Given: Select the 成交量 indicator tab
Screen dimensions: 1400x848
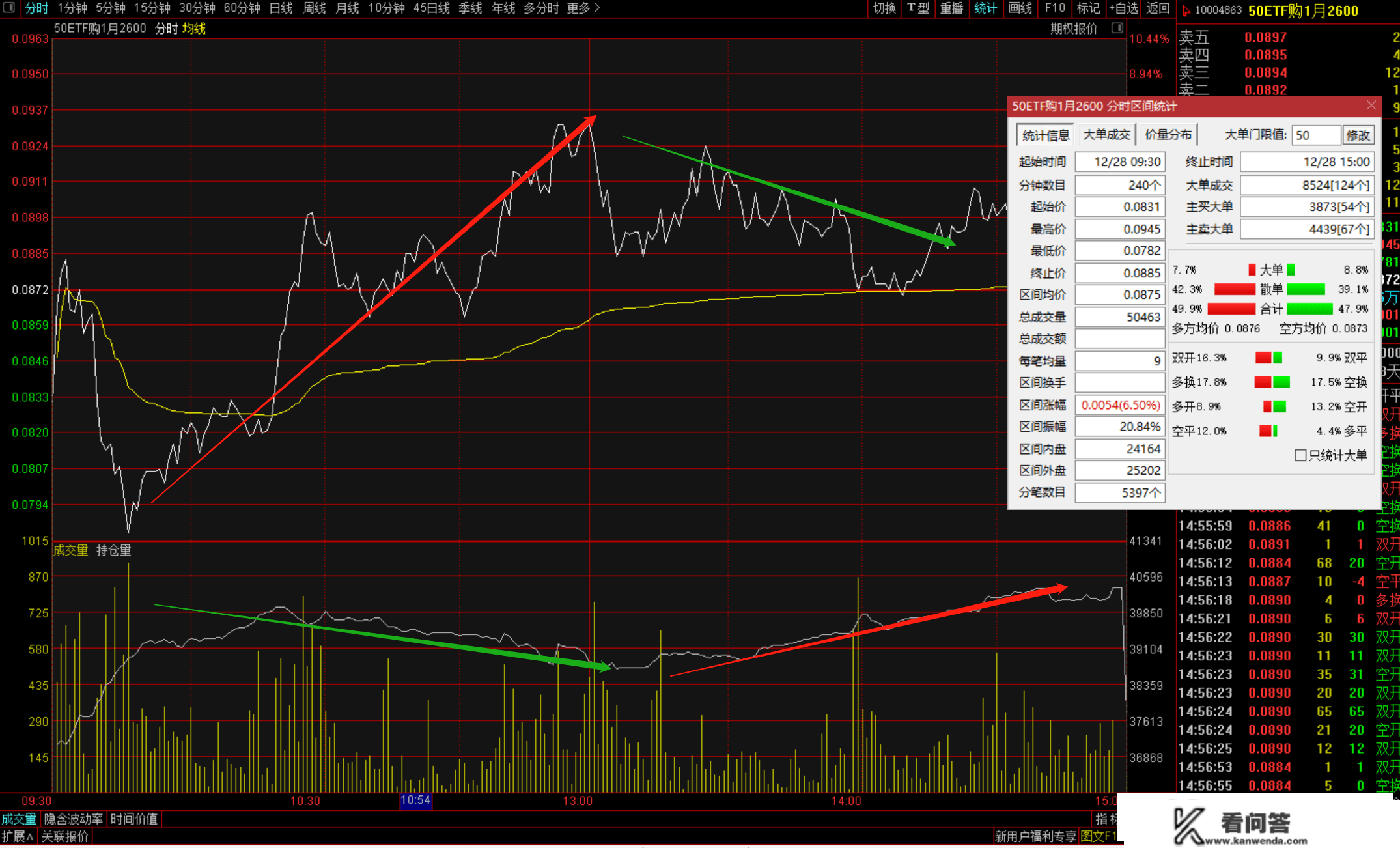Looking at the screenshot, I should tap(19, 819).
